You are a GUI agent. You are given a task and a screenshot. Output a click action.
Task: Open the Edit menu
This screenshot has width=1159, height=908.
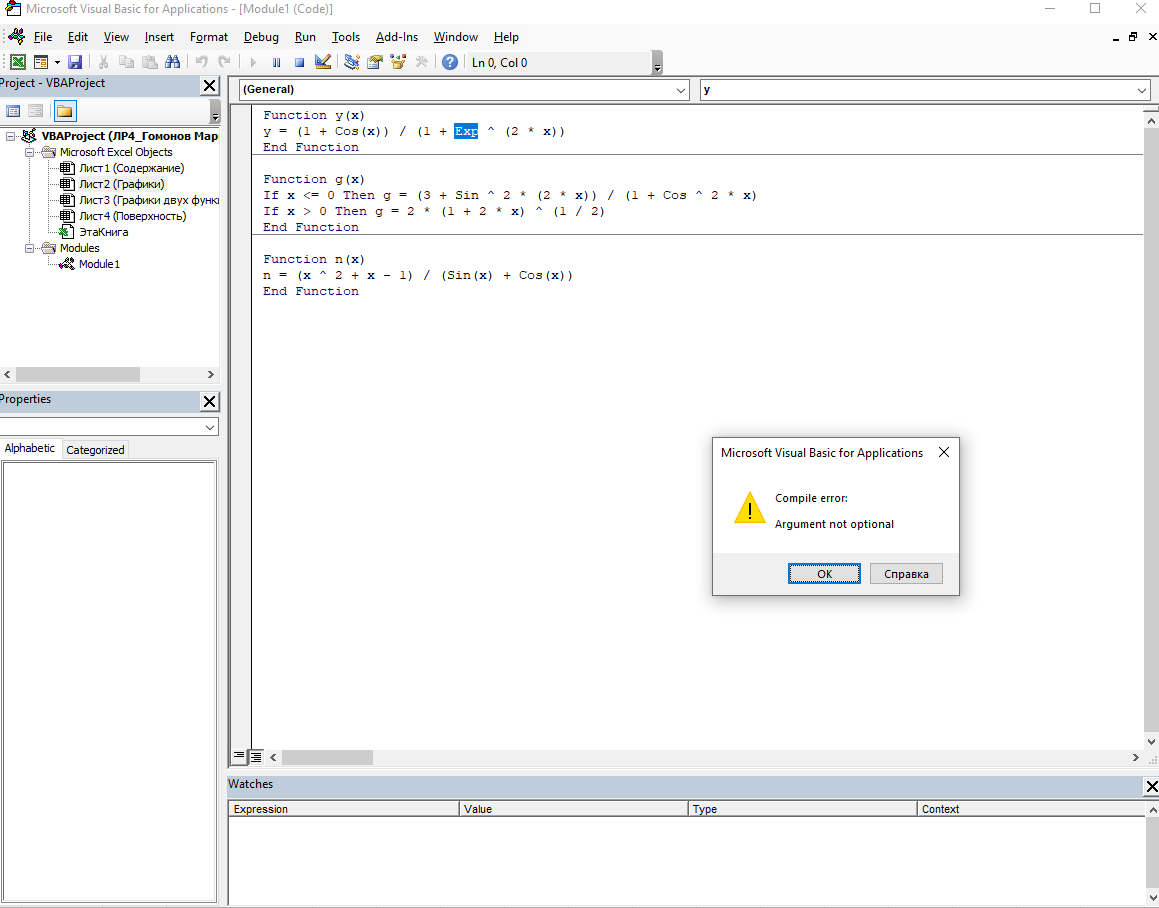point(78,37)
